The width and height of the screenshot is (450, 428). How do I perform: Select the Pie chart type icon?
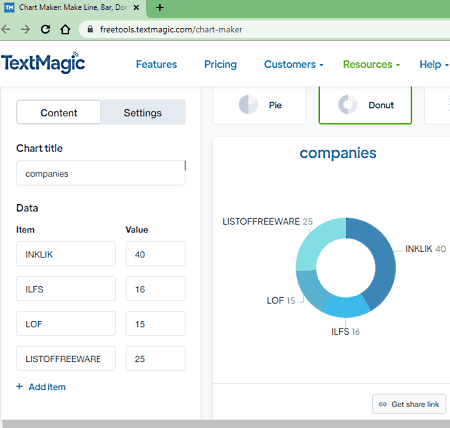[x=248, y=105]
